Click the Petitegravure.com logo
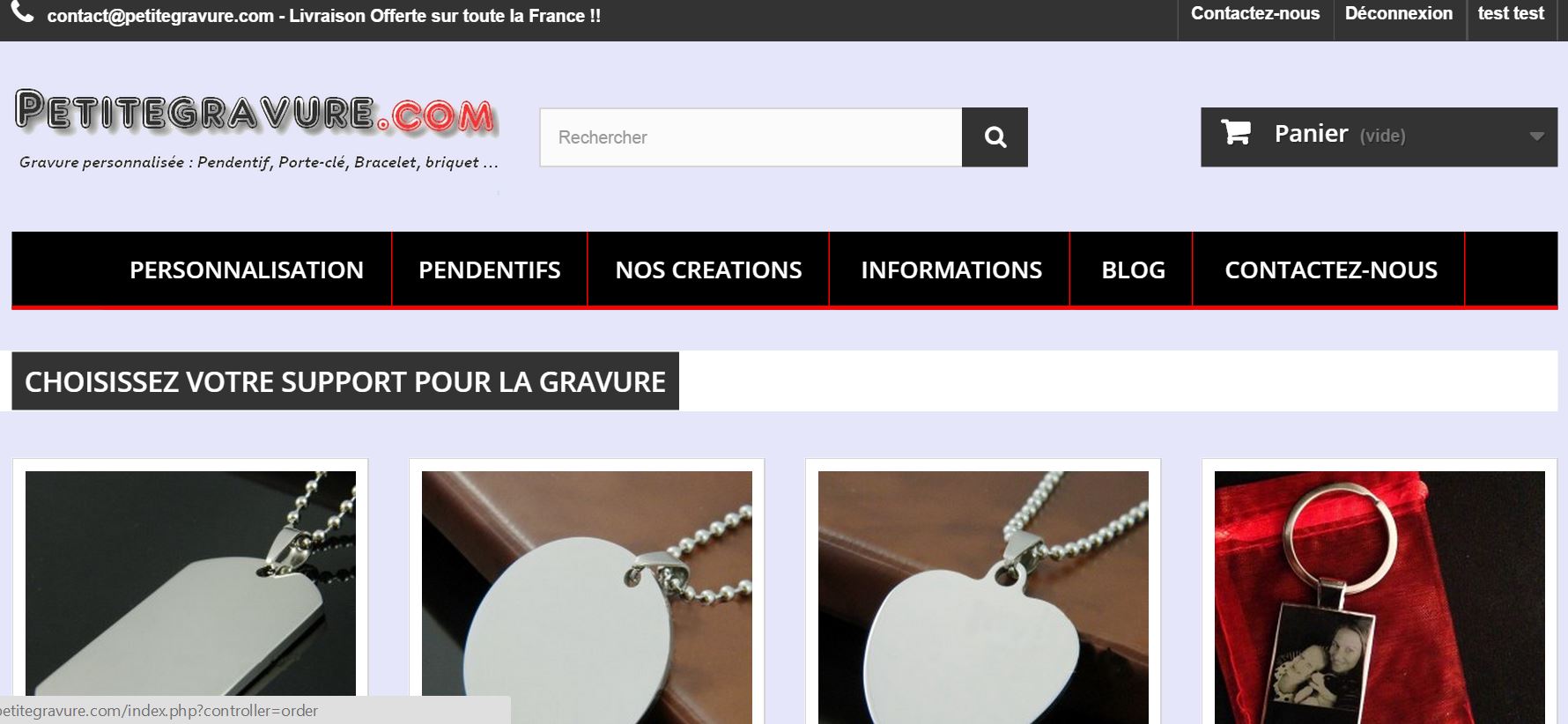 coord(256,114)
